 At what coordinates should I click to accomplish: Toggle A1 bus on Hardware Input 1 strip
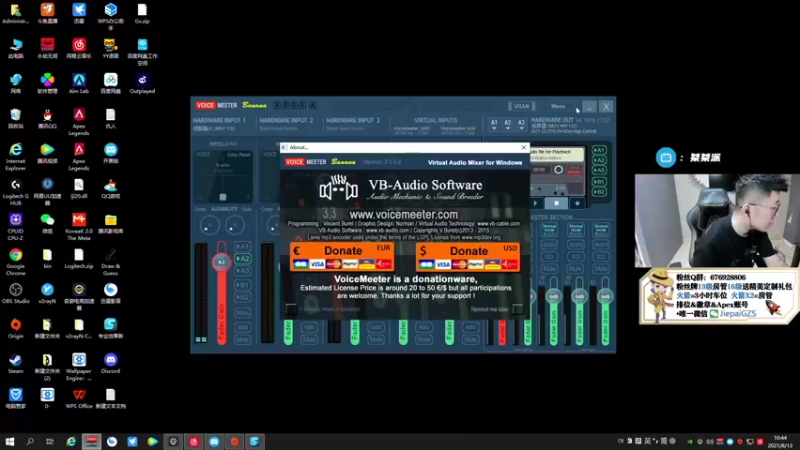tap(243, 246)
